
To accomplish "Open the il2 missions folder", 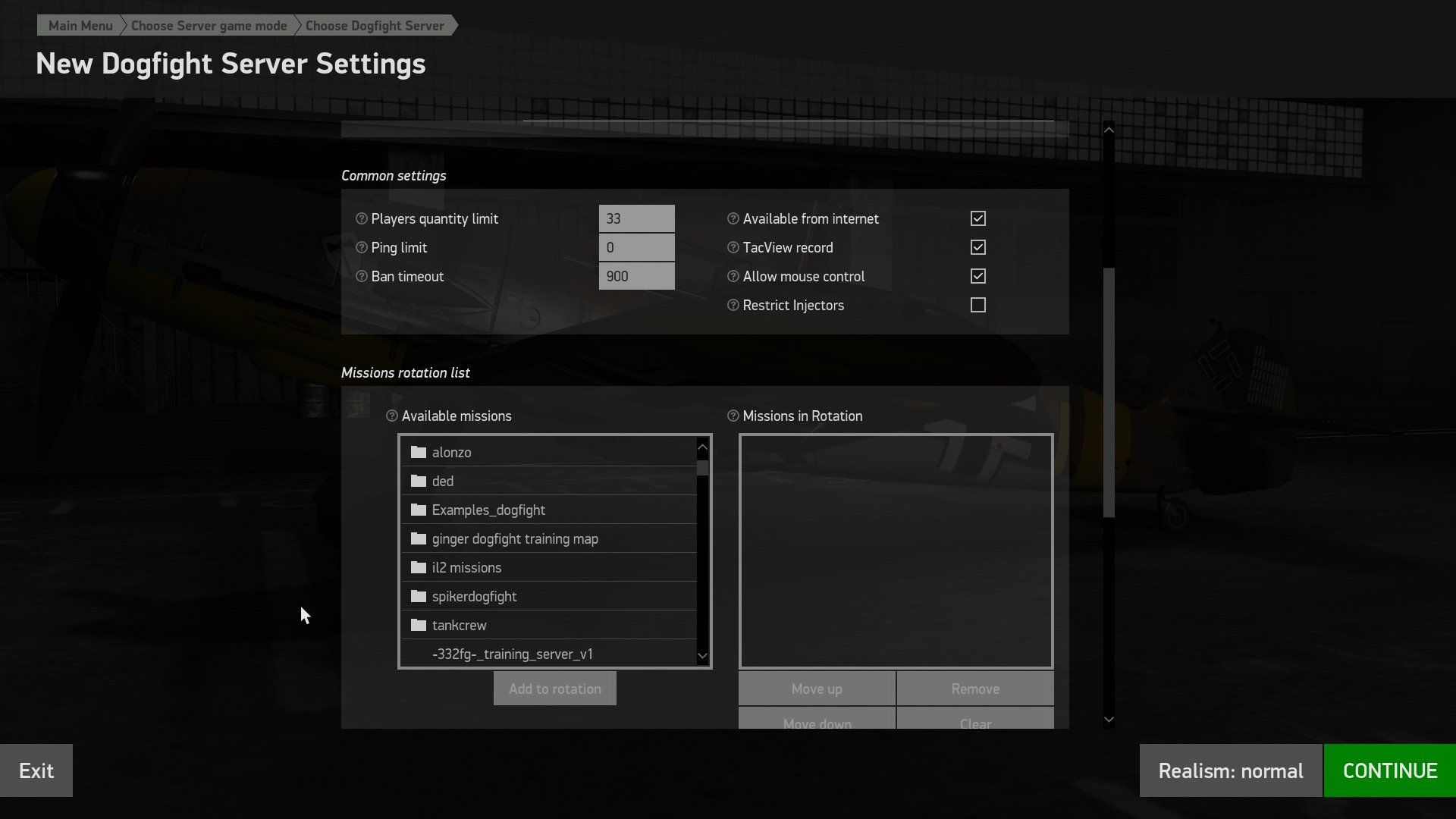I will pos(548,567).
